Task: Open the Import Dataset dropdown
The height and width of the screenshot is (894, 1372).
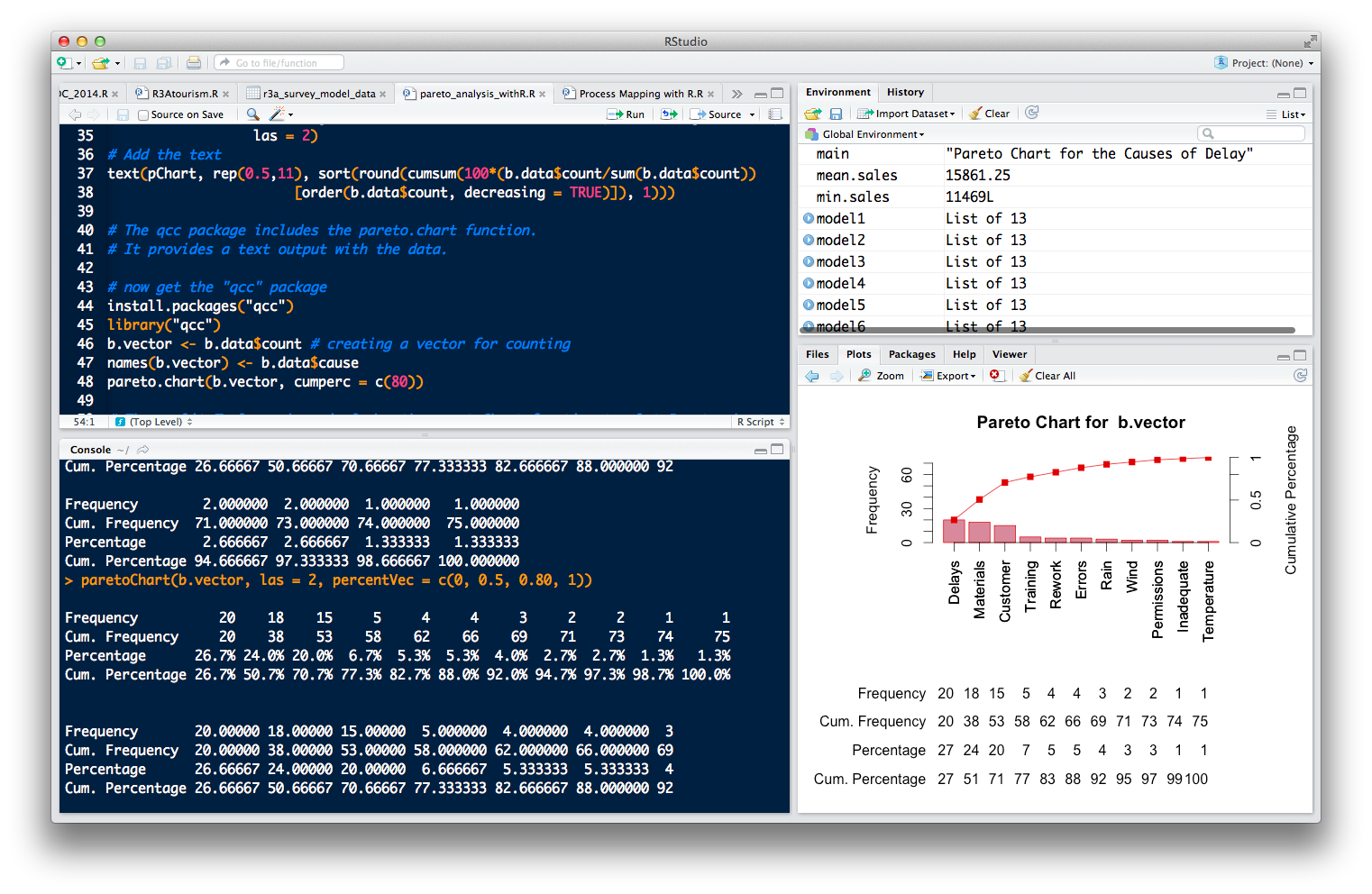Action: coord(906,114)
